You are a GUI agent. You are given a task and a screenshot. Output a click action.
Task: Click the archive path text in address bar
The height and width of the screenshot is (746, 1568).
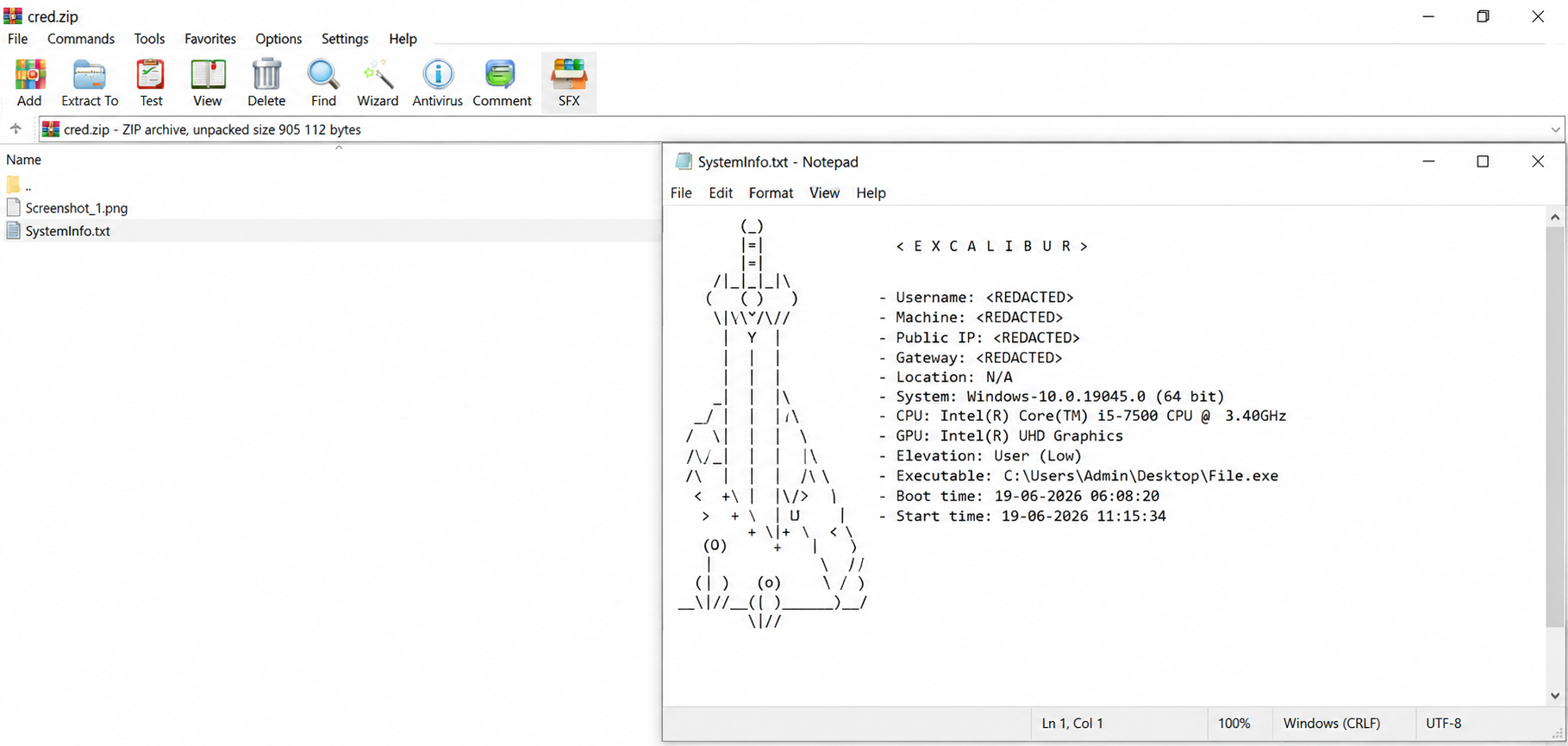(212, 129)
